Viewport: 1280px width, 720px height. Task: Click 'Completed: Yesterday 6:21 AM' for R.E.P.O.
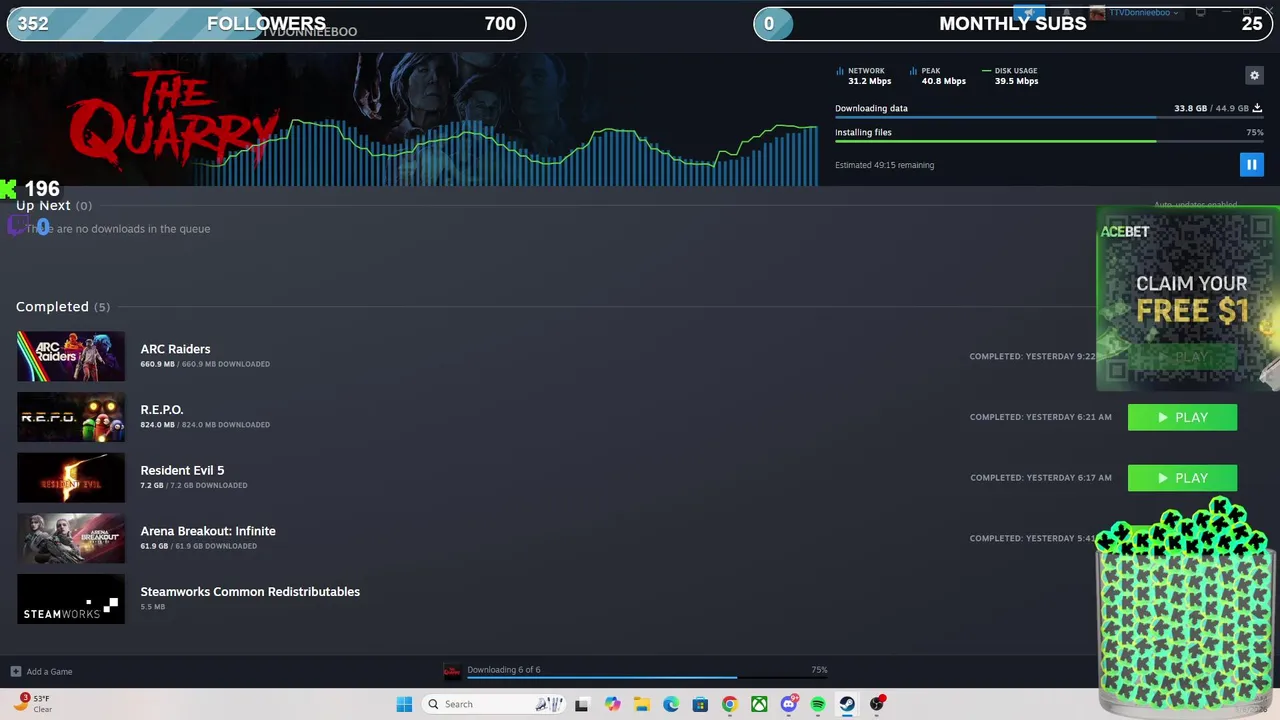coord(1040,417)
